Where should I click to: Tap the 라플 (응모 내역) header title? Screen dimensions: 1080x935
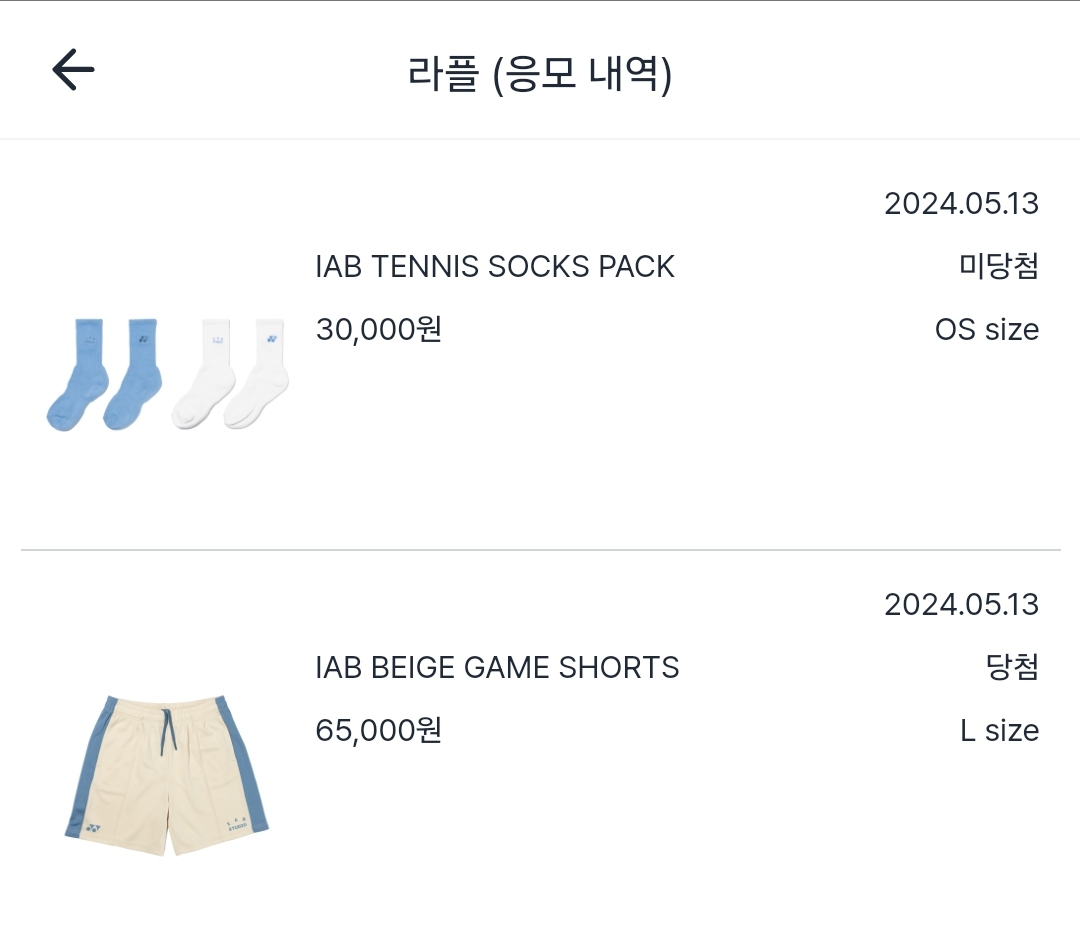click(540, 69)
